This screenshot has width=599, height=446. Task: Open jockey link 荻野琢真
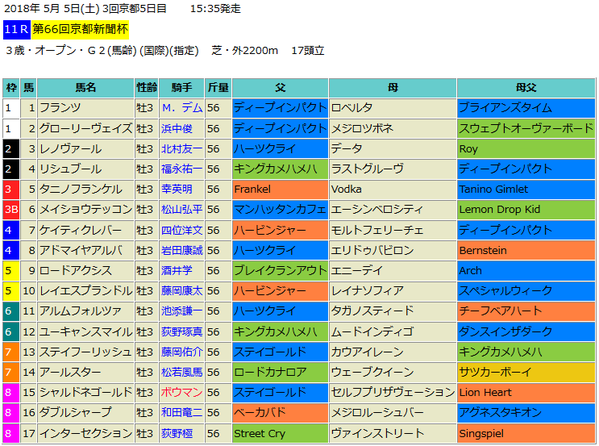[x=182, y=332]
